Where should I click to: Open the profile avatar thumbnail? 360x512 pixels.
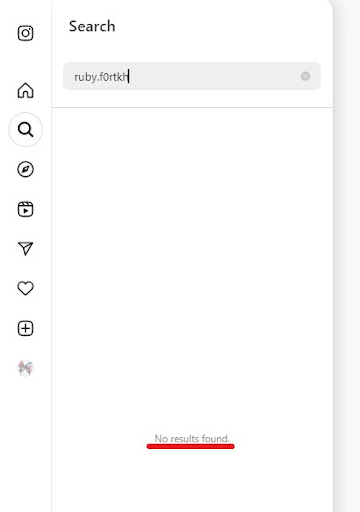click(x=25, y=368)
